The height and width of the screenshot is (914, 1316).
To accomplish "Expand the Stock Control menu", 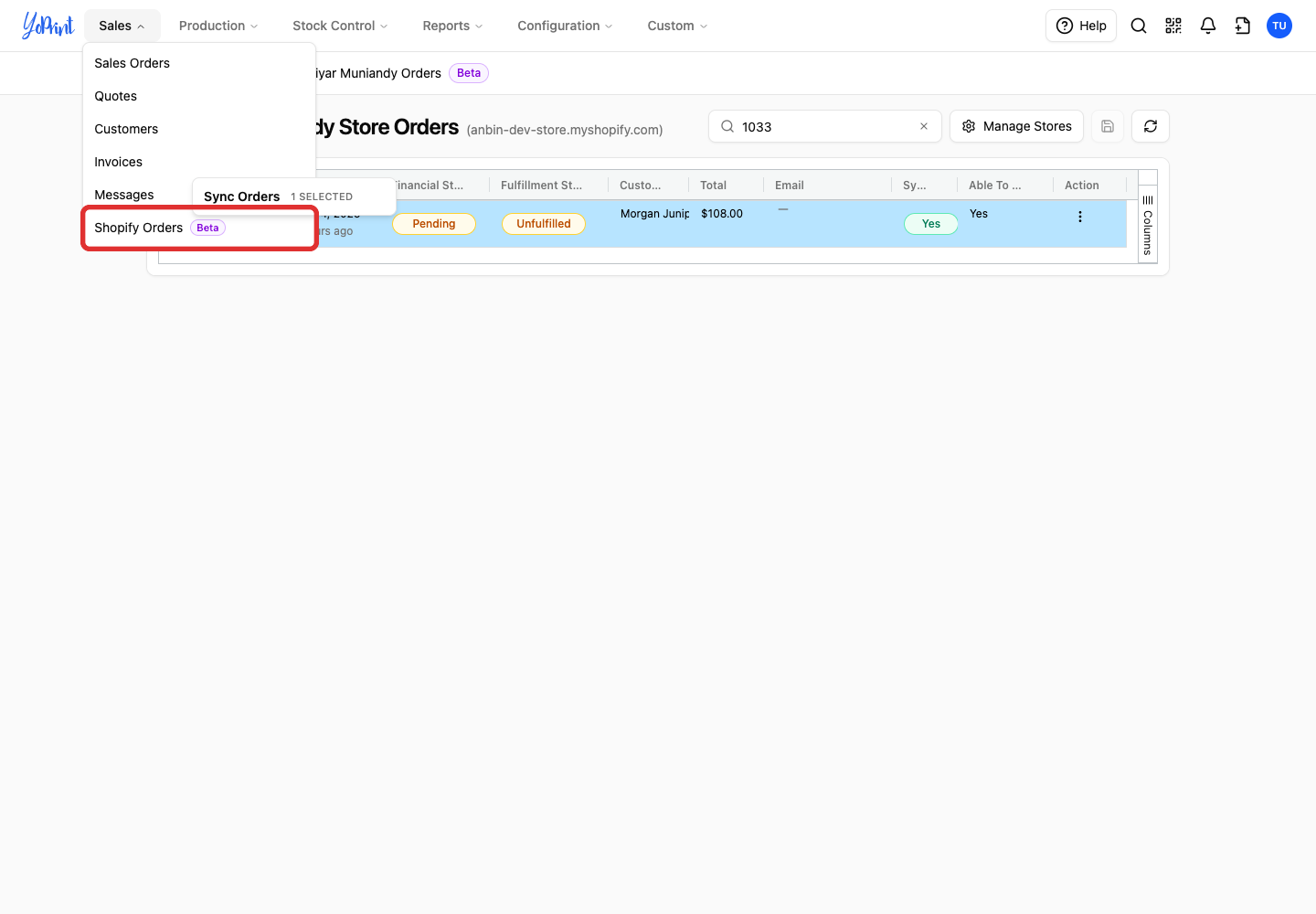I will pyautogui.click(x=340, y=26).
